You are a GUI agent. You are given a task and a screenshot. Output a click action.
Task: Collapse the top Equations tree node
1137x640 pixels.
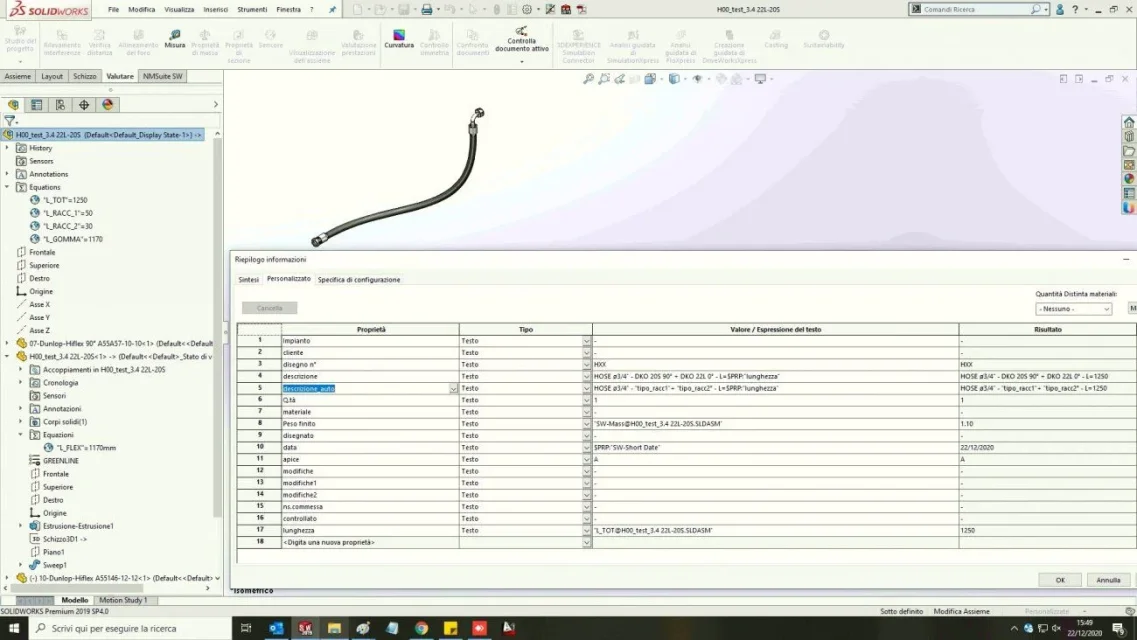pos(7,187)
